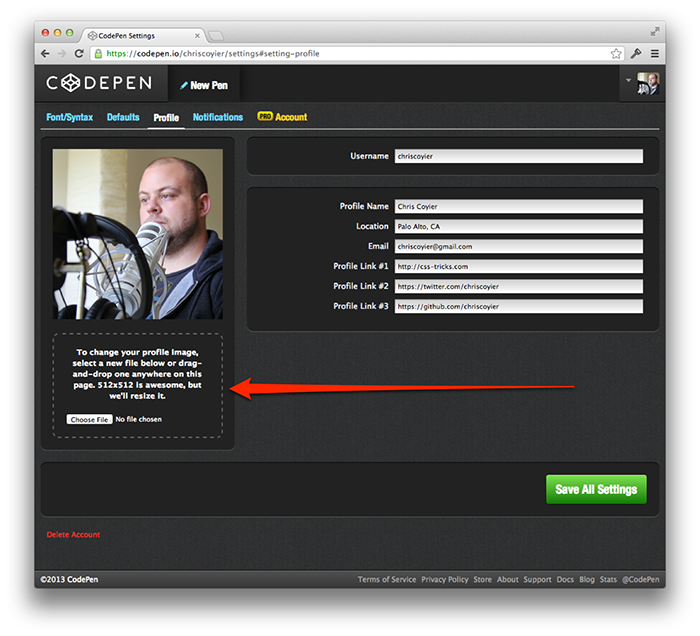Open Privacy Policy footer link
This screenshot has height=636, width=700.
click(445, 579)
